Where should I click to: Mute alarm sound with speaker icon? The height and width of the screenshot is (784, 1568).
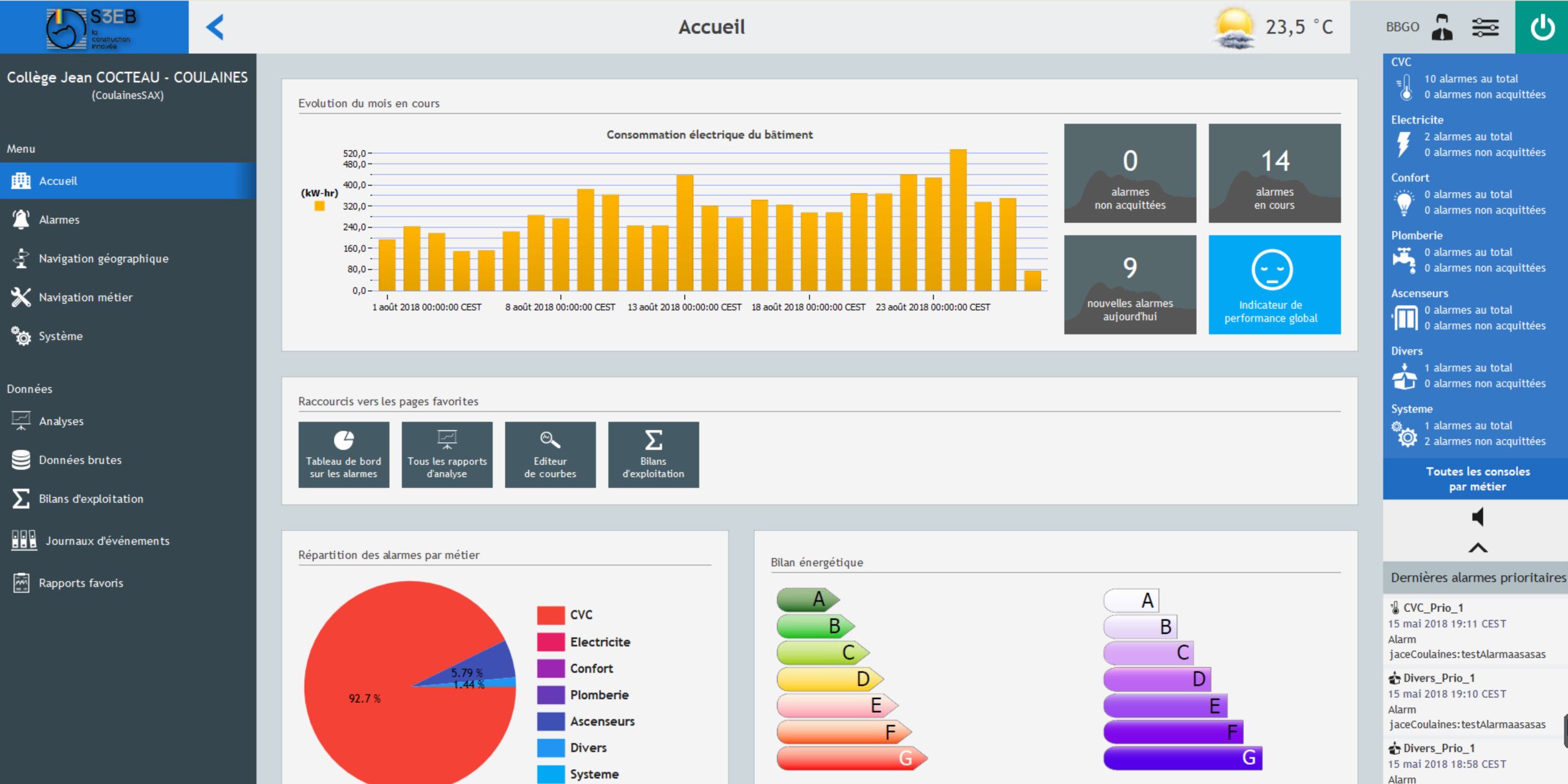click(x=1478, y=516)
